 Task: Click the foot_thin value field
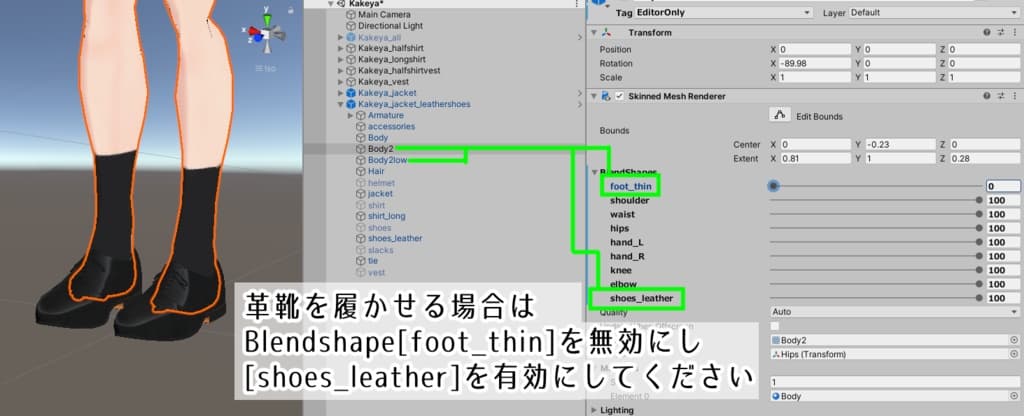[1003, 186]
